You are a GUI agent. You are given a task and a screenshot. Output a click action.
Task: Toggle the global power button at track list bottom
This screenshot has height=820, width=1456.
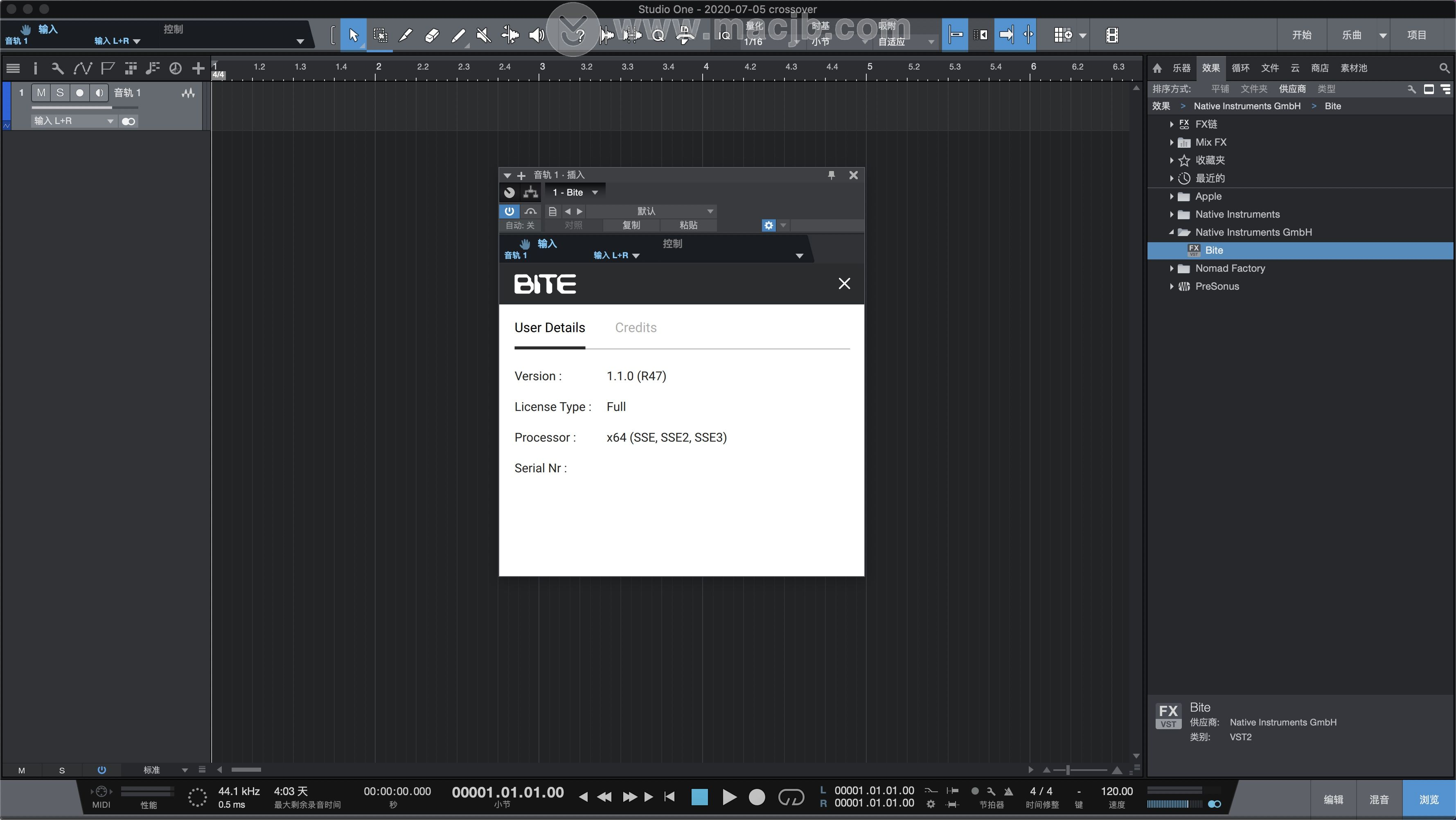click(x=102, y=770)
